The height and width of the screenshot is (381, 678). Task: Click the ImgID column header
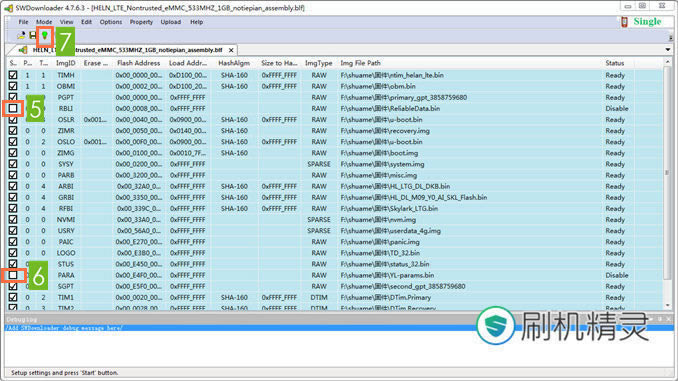66,63
